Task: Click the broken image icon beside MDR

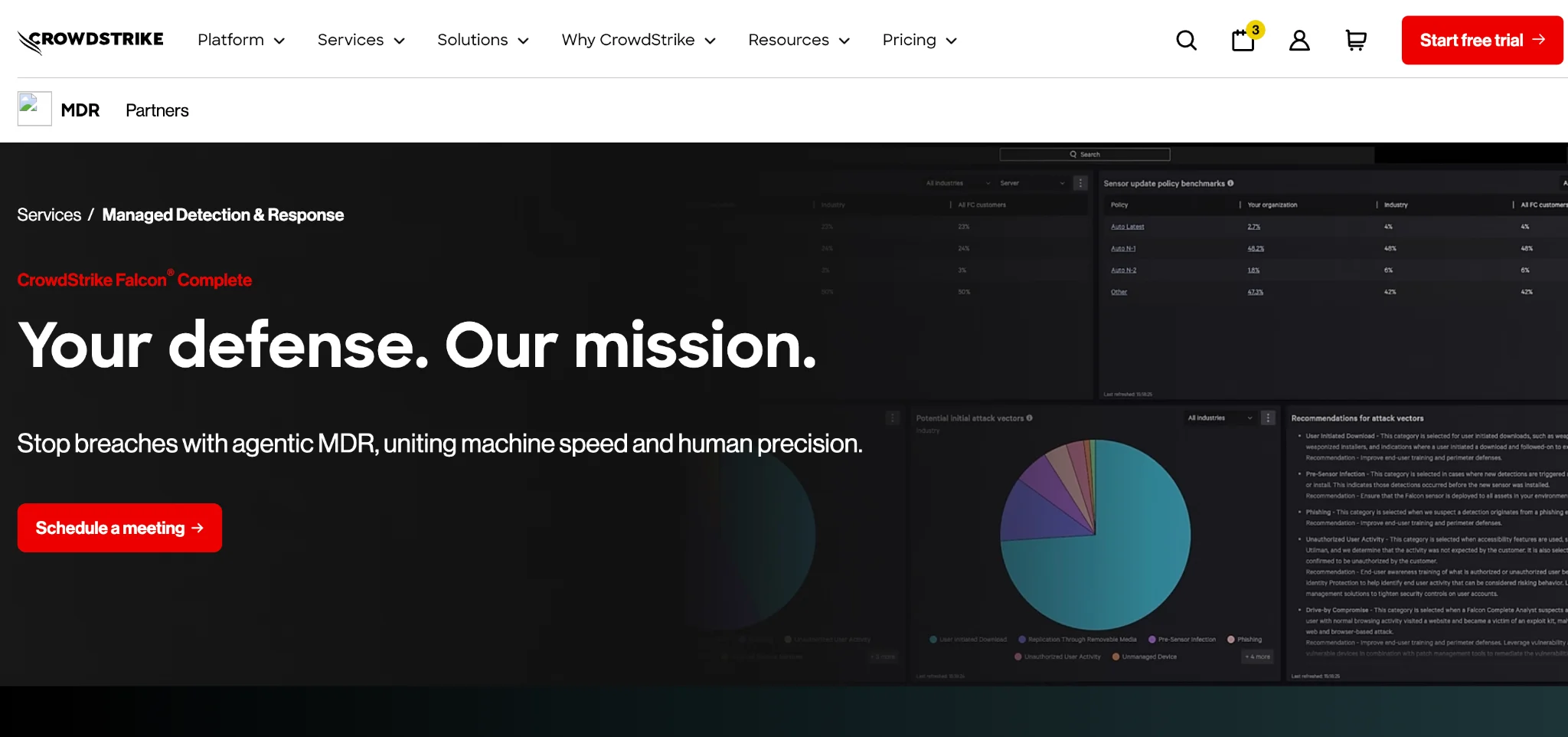Action: pyautogui.click(x=34, y=109)
